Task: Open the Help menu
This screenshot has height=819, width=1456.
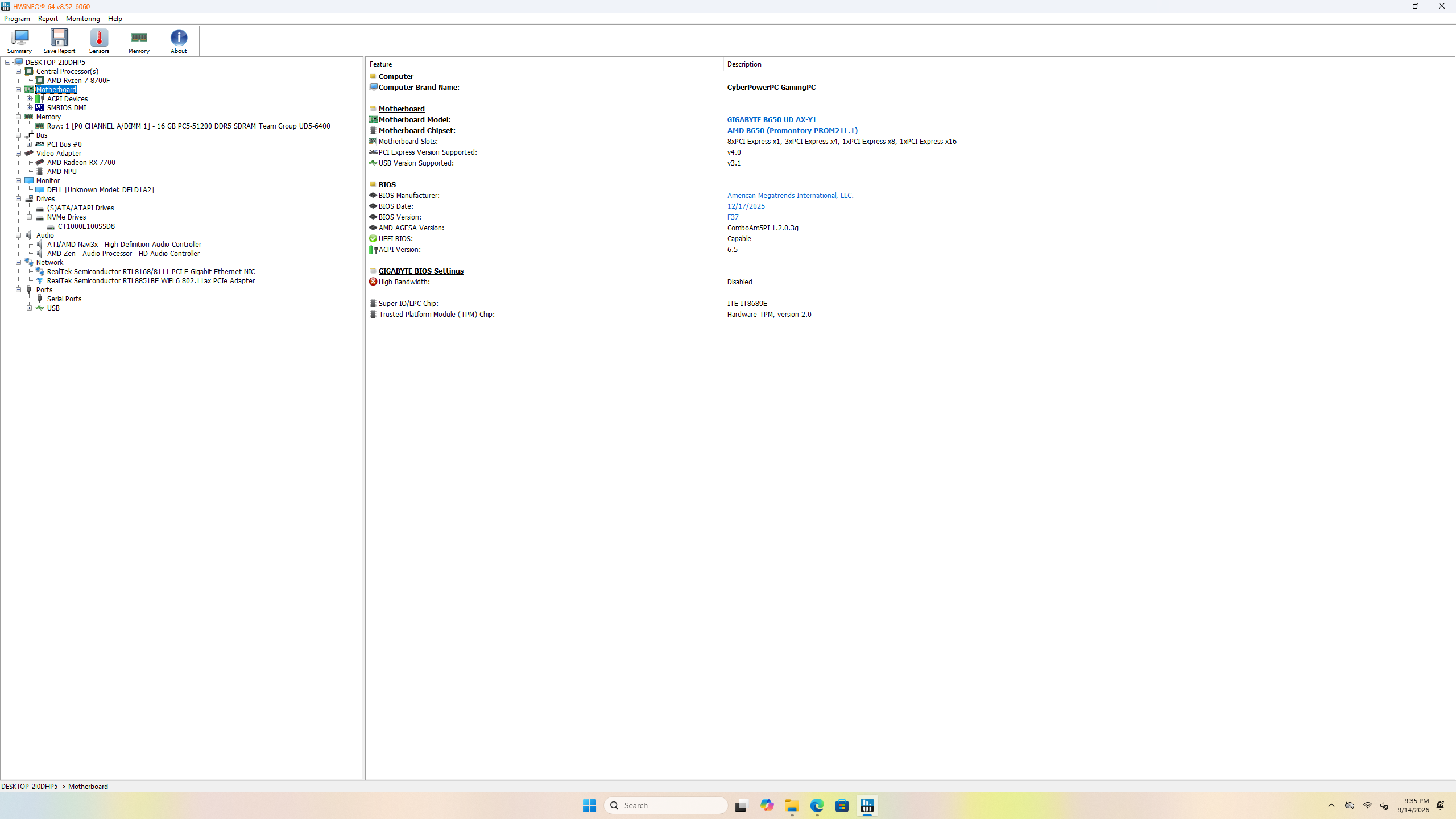Action: click(115, 19)
